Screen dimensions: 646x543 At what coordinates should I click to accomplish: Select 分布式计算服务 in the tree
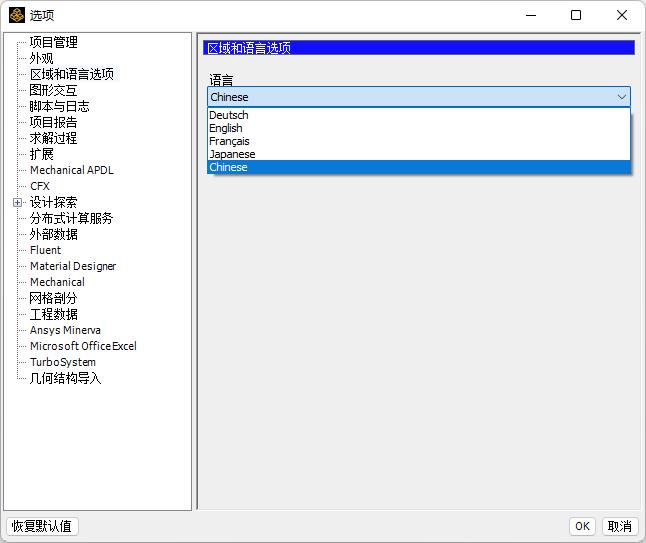pyautogui.click(x=71, y=218)
